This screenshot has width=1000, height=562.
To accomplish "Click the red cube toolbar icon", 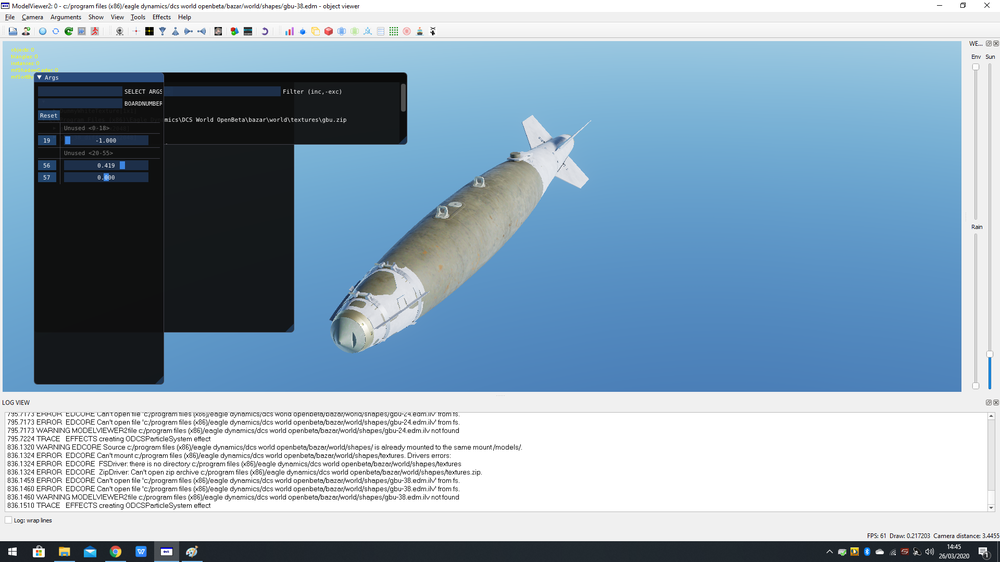I will coord(328,31).
